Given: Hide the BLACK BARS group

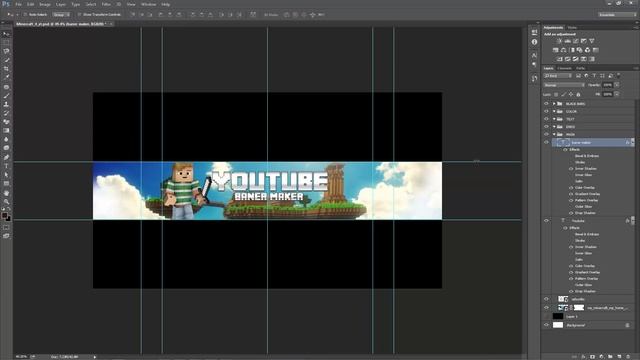Looking at the screenshot, I should pos(547,104).
